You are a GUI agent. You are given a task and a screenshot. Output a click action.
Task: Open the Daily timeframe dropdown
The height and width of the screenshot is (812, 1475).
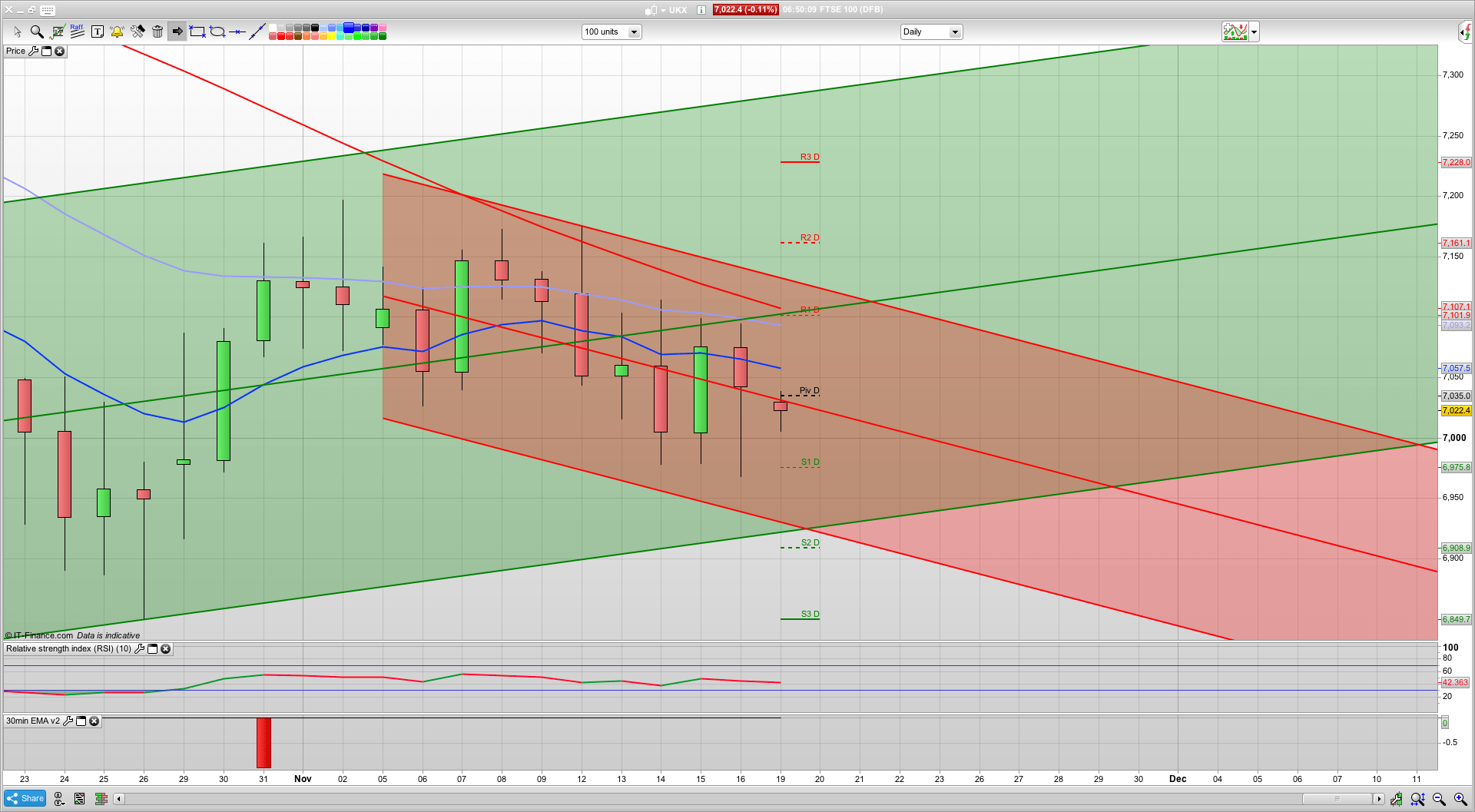click(931, 31)
